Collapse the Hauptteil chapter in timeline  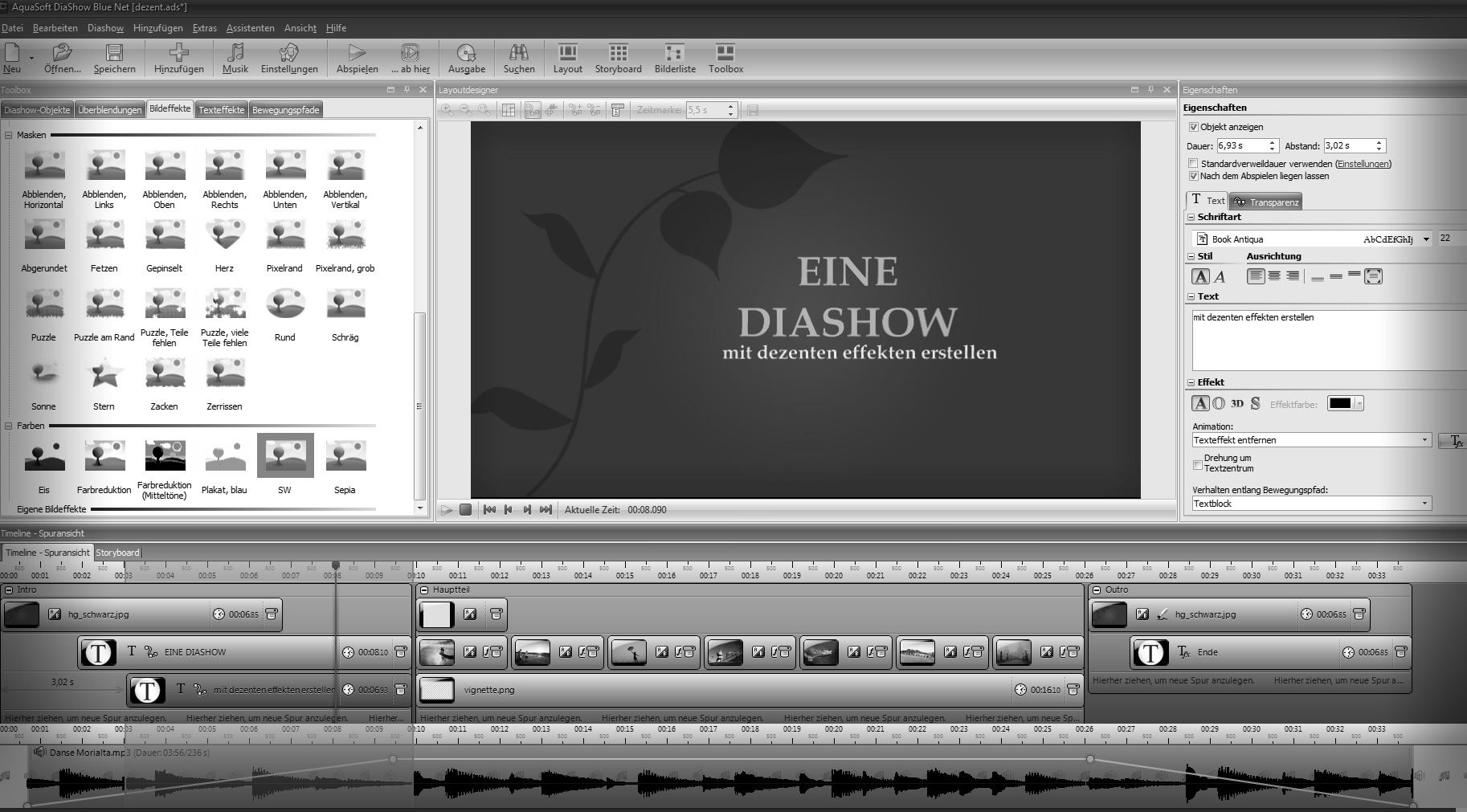click(x=424, y=590)
